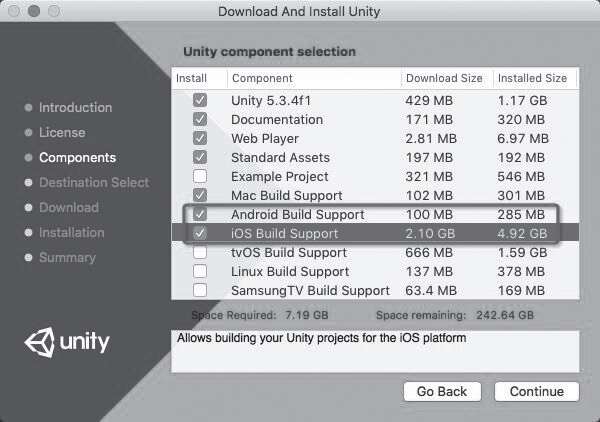Viewport: 600px width, 422px height.
Task: Select the Installation step in sidebar
Action: pos(72,233)
